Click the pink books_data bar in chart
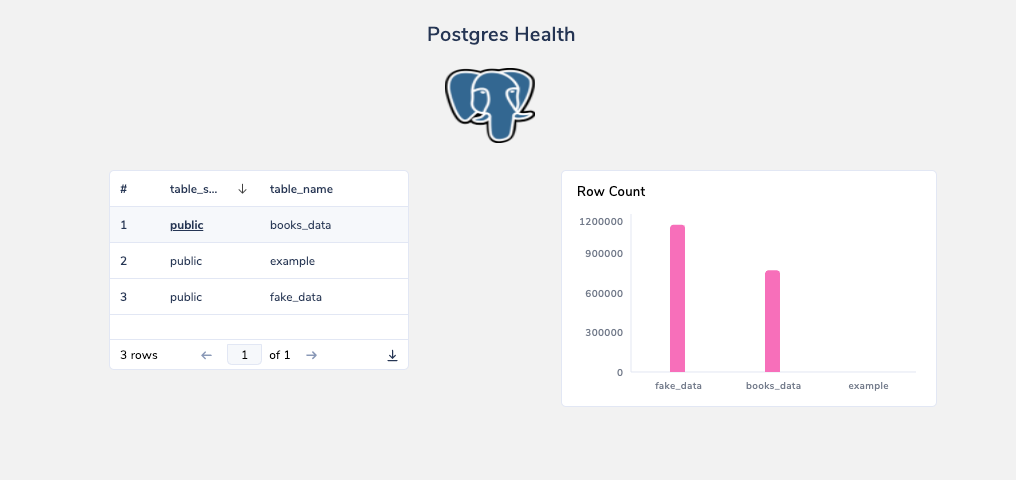1016x480 pixels. [772, 321]
